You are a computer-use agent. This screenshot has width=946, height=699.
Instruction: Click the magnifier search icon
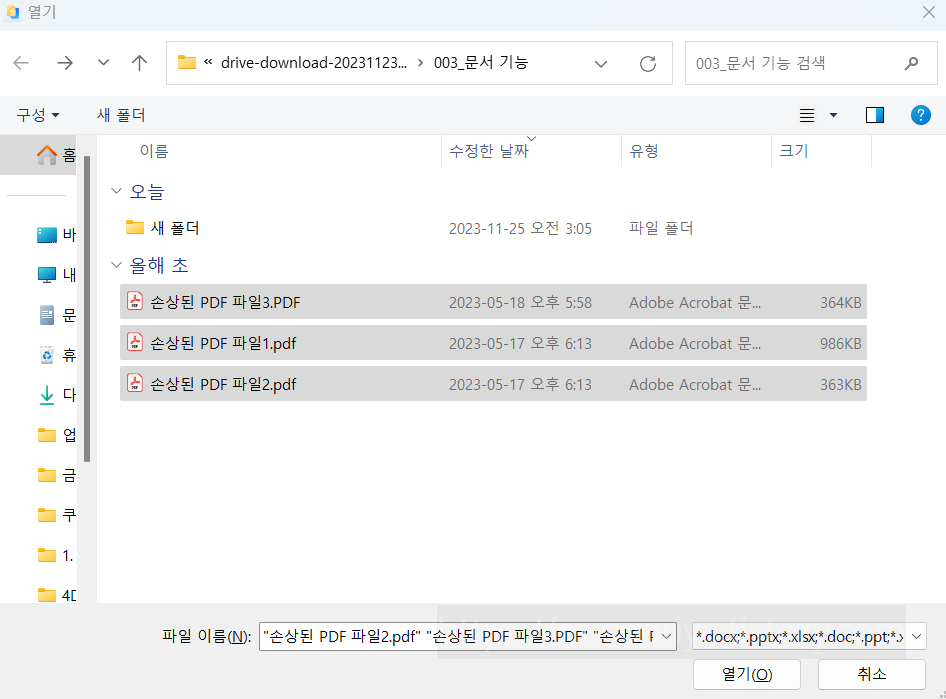912,63
